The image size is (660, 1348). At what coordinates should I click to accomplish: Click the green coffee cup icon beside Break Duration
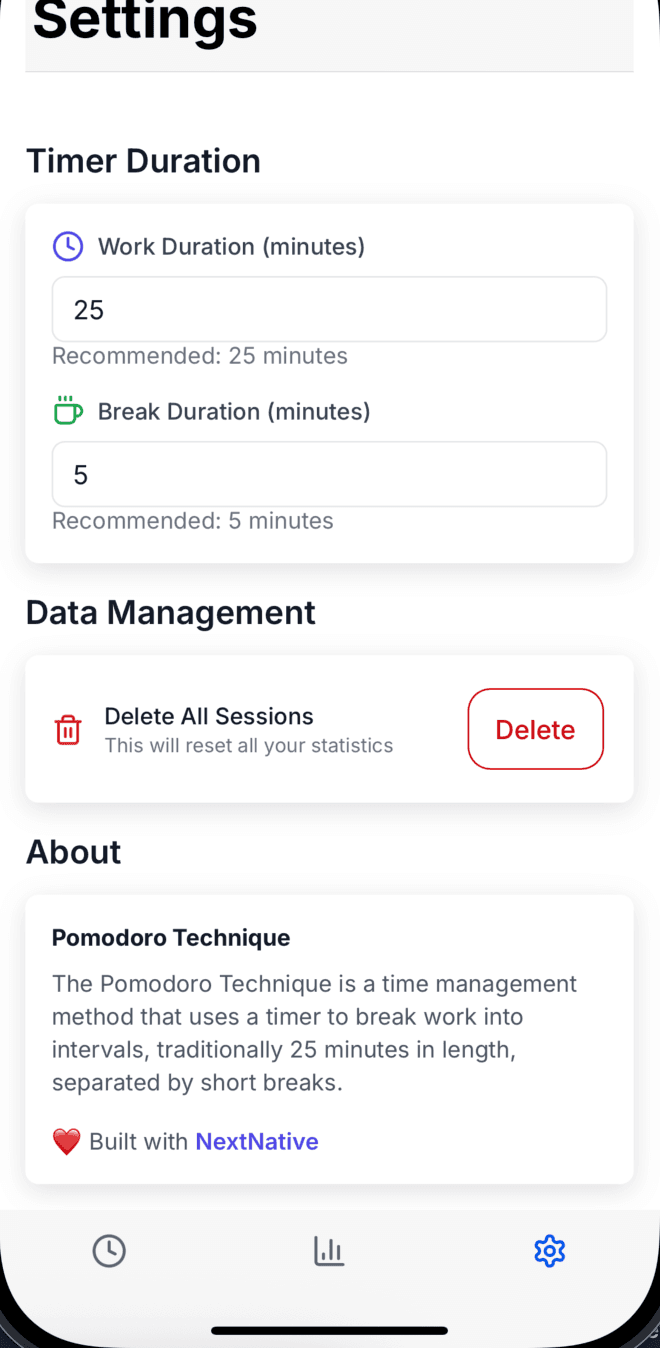click(67, 411)
